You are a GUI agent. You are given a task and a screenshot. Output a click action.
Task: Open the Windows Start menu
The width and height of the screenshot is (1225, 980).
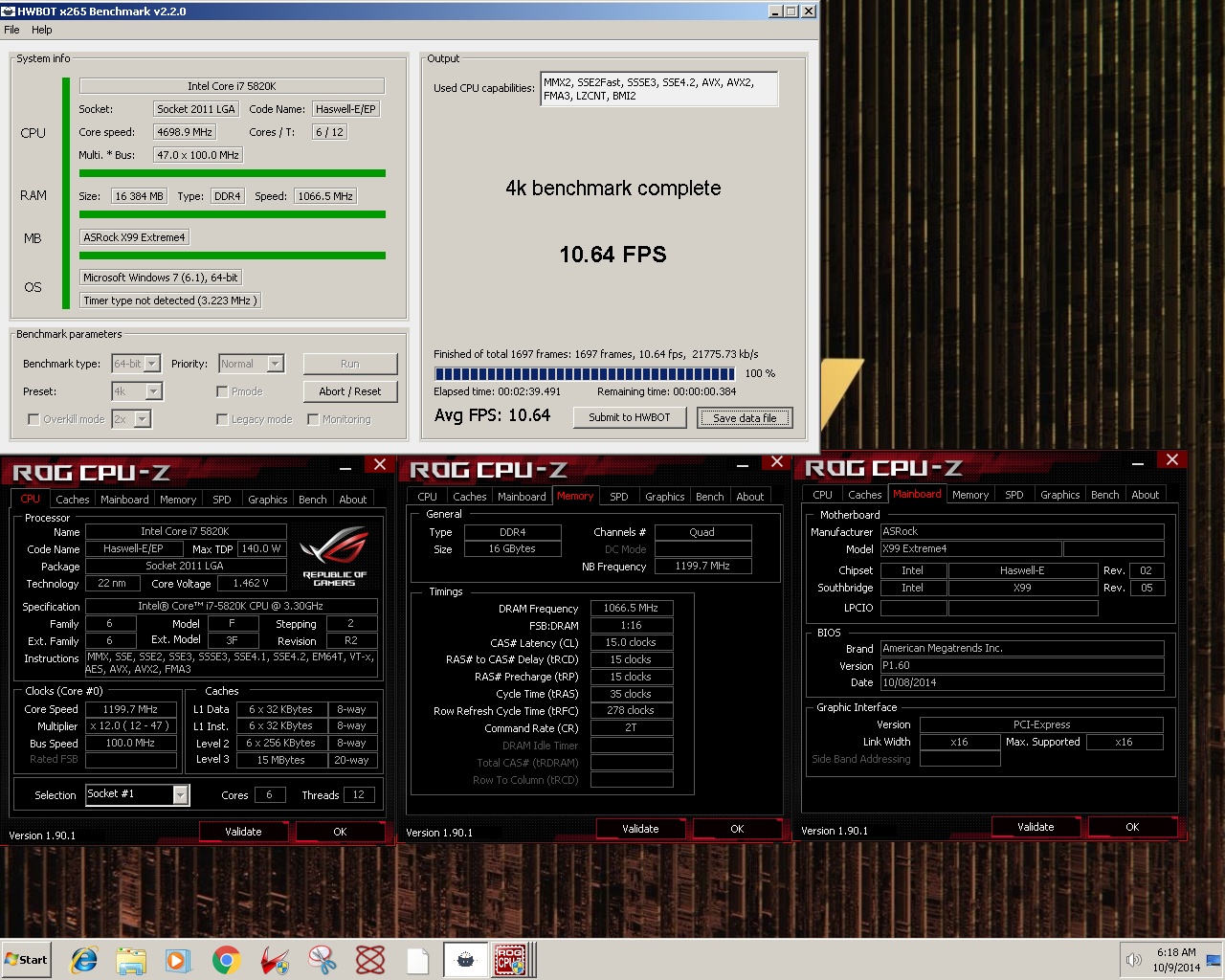click(x=27, y=960)
